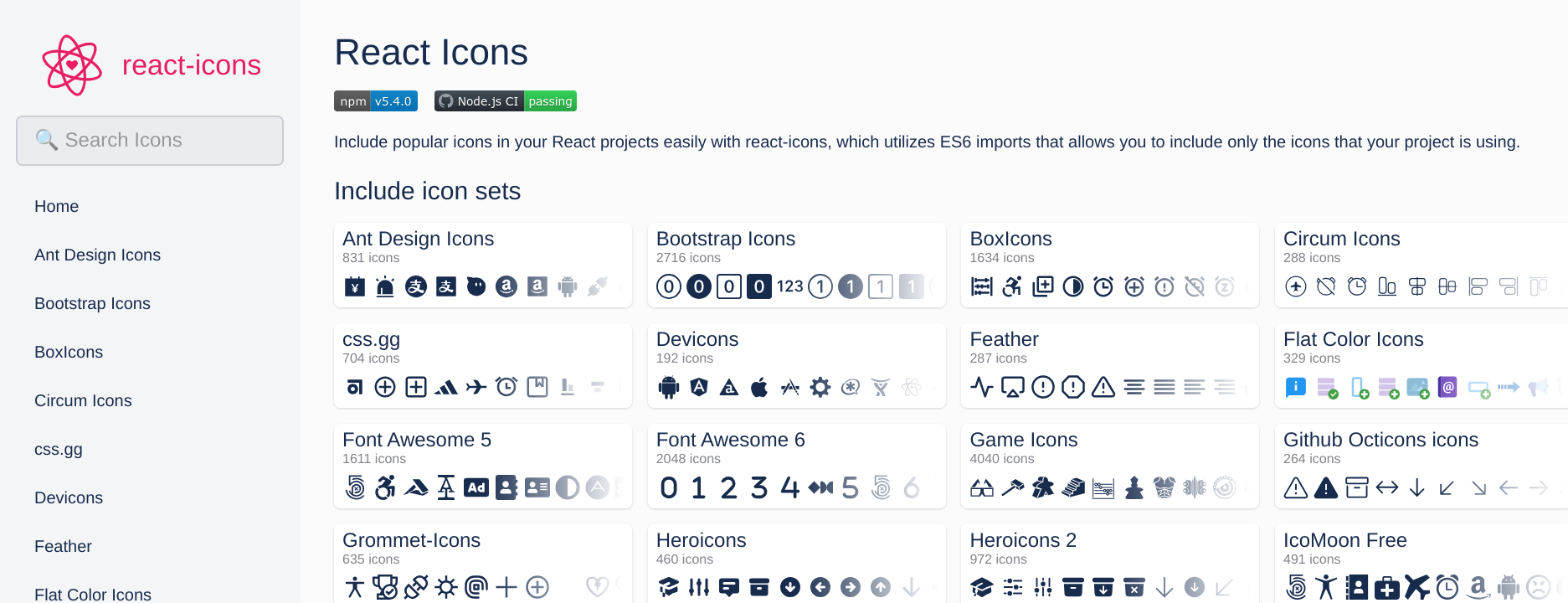
Task: Click the 3D glasses icon in Game Icons
Action: click(x=982, y=487)
